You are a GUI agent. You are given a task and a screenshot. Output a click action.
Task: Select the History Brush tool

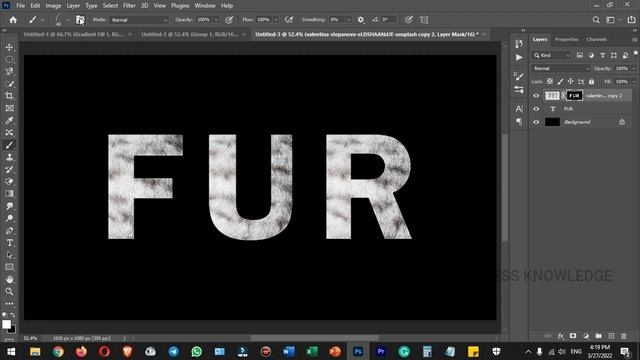point(9,169)
